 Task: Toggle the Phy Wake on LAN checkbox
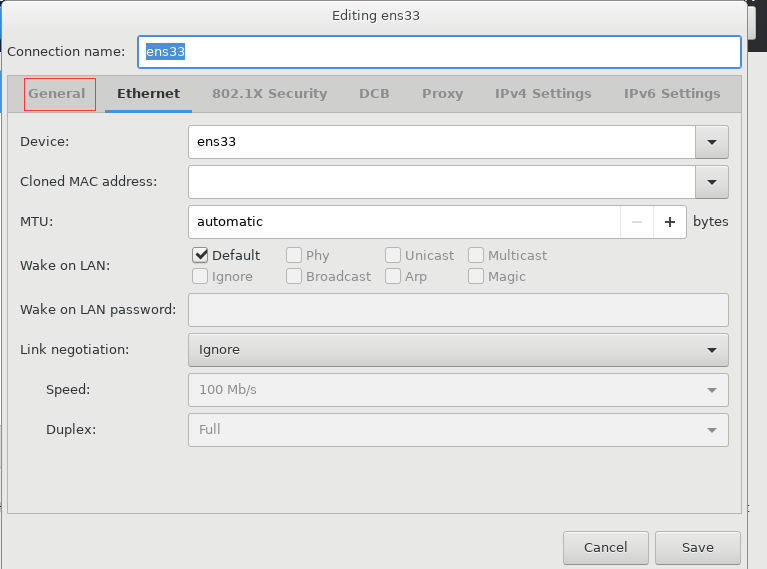tap(294, 255)
